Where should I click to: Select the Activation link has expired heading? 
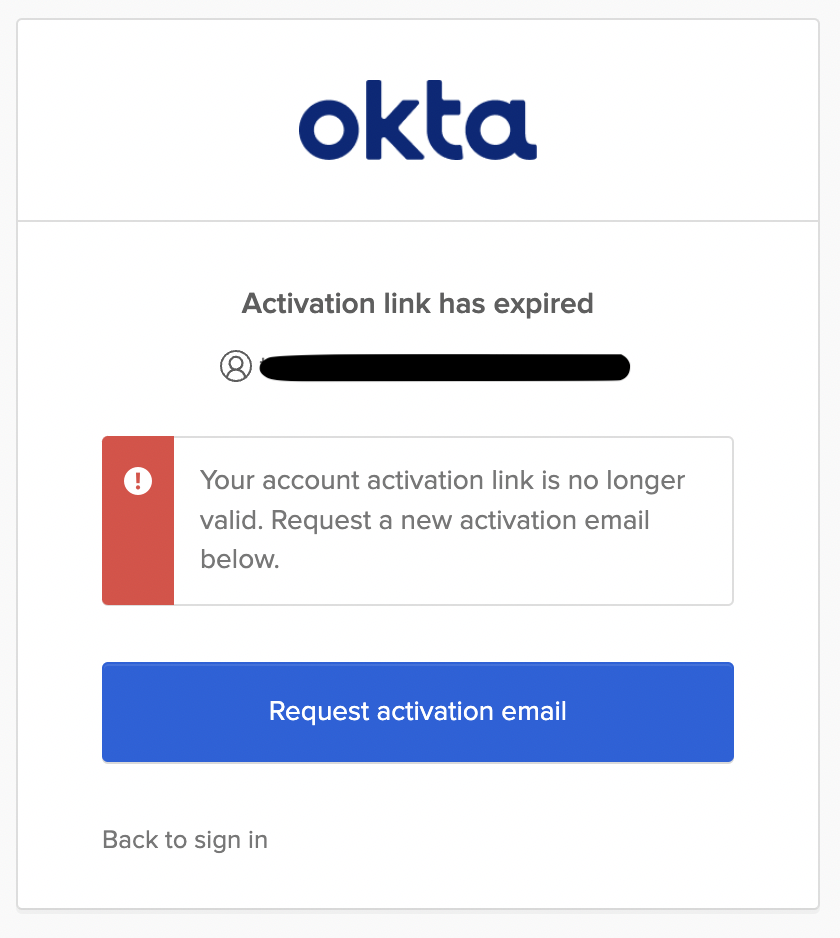[x=418, y=303]
